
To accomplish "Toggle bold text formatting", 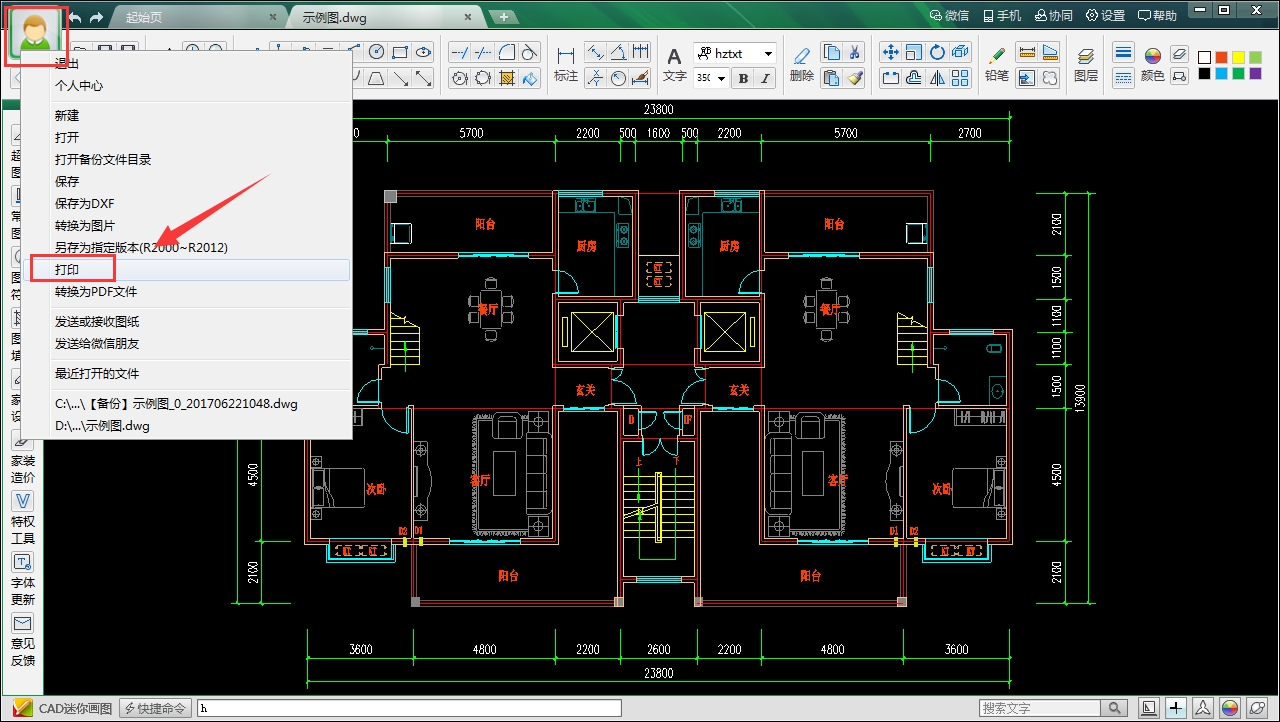I will (743, 78).
